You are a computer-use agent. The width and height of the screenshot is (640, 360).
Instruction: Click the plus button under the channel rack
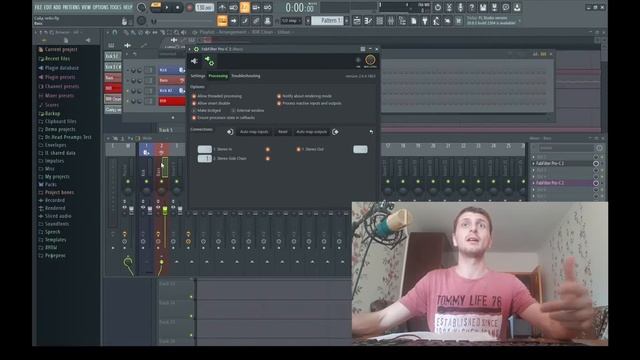[173, 118]
